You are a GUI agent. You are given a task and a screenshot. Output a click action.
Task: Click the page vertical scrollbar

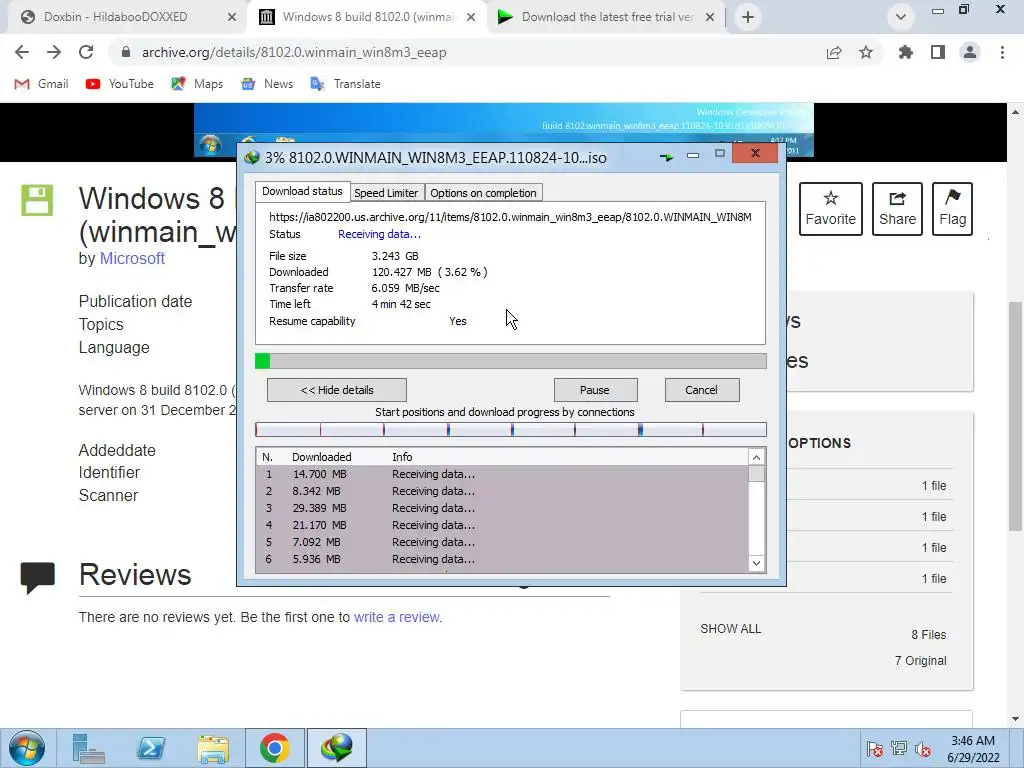tap(1016, 415)
